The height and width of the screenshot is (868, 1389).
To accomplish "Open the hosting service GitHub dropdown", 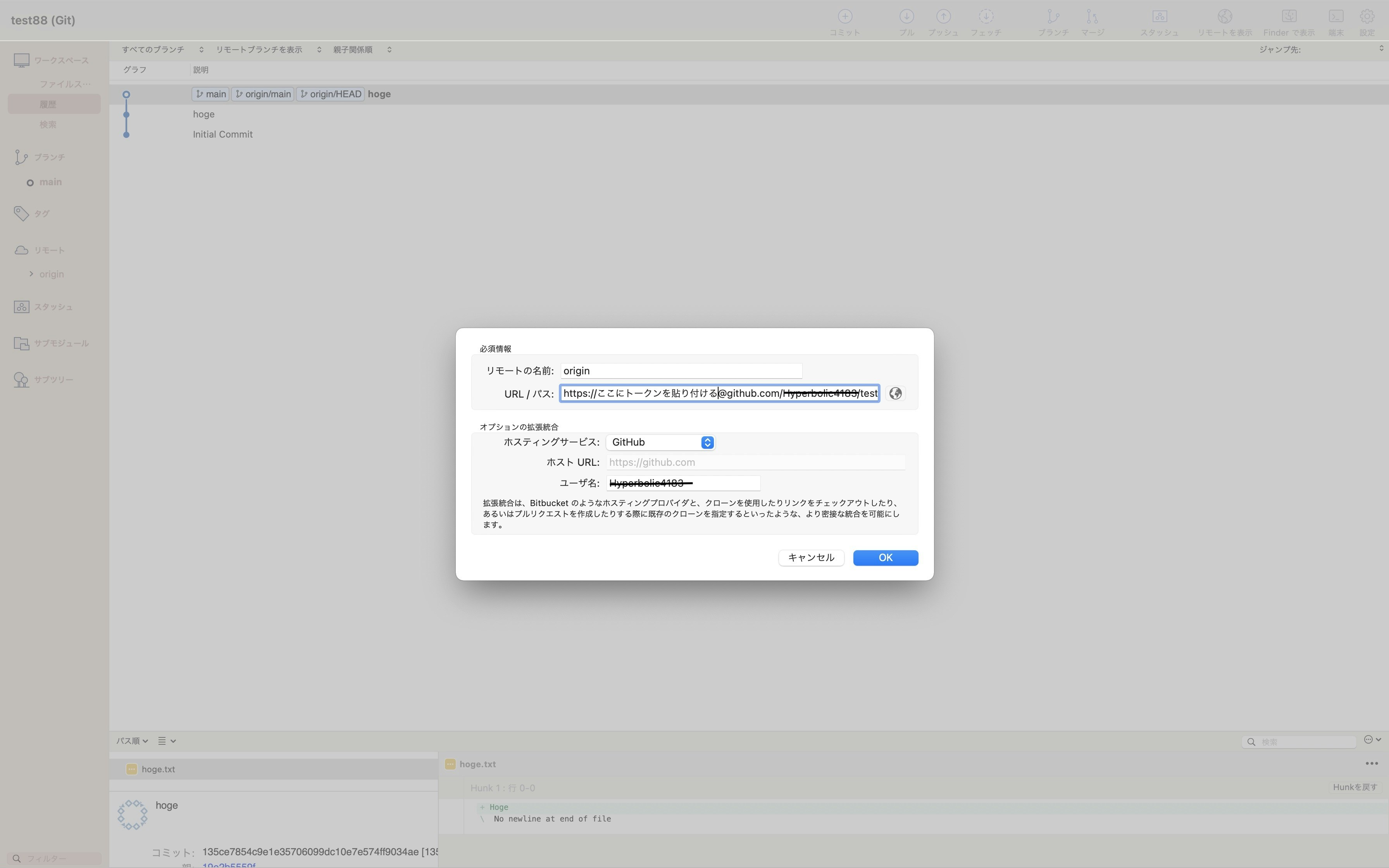I will [x=660, y=442].
